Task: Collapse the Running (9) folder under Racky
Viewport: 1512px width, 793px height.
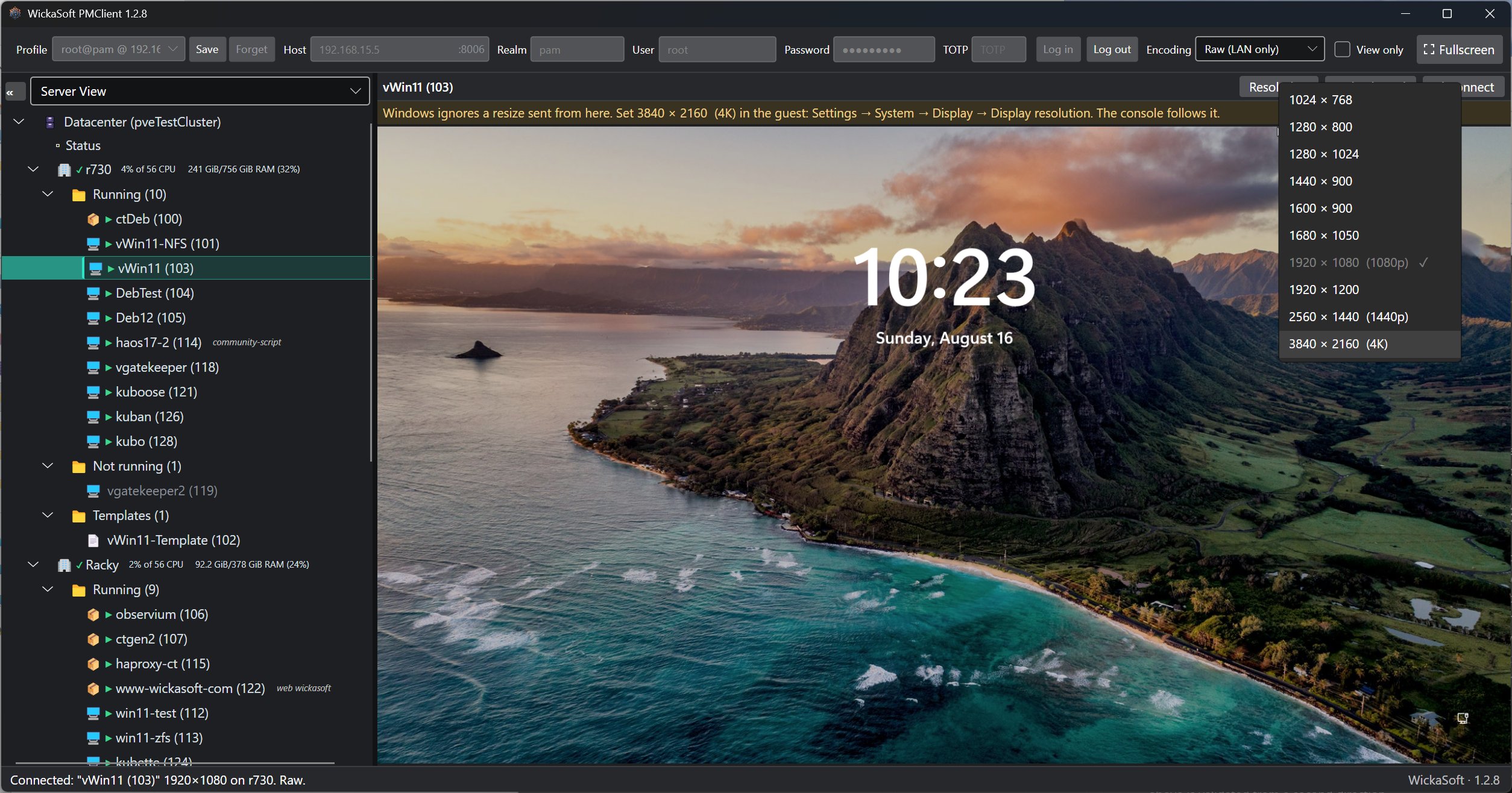Action: [48, 589]
